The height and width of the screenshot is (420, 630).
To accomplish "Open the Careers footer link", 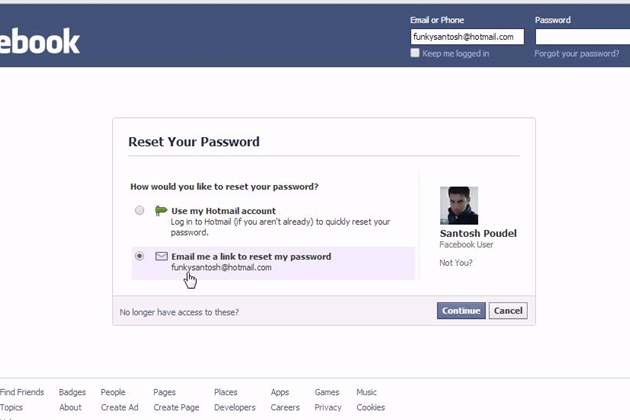I will pos(285,408).
